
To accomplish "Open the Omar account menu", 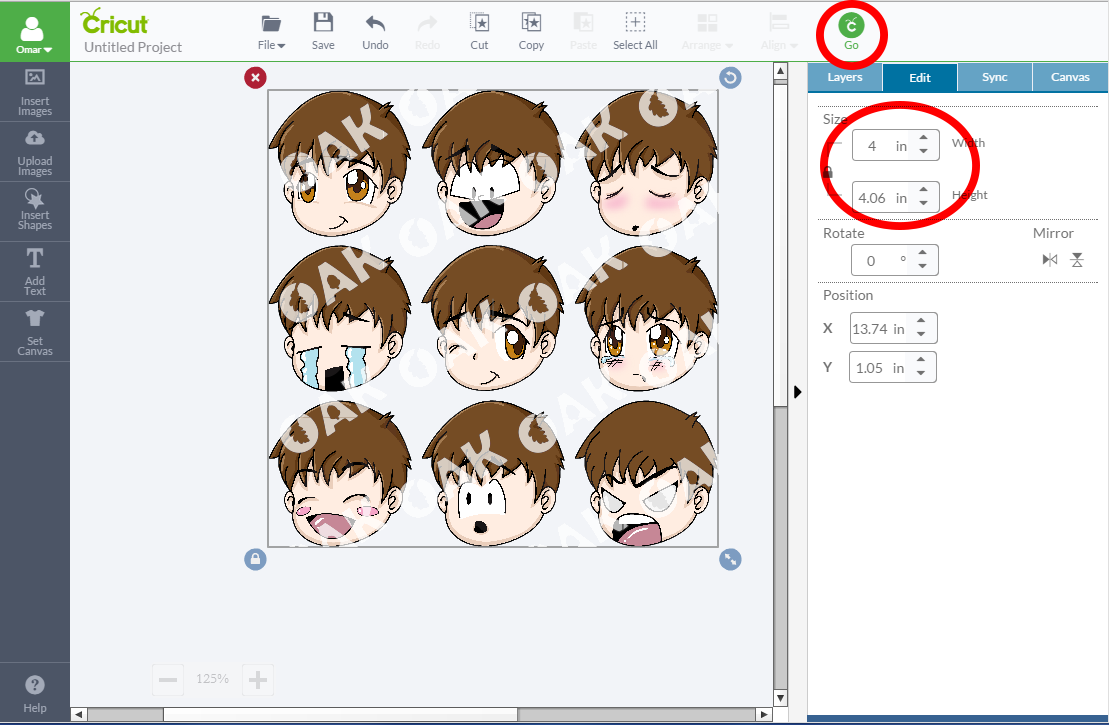I will click(33, 32).
